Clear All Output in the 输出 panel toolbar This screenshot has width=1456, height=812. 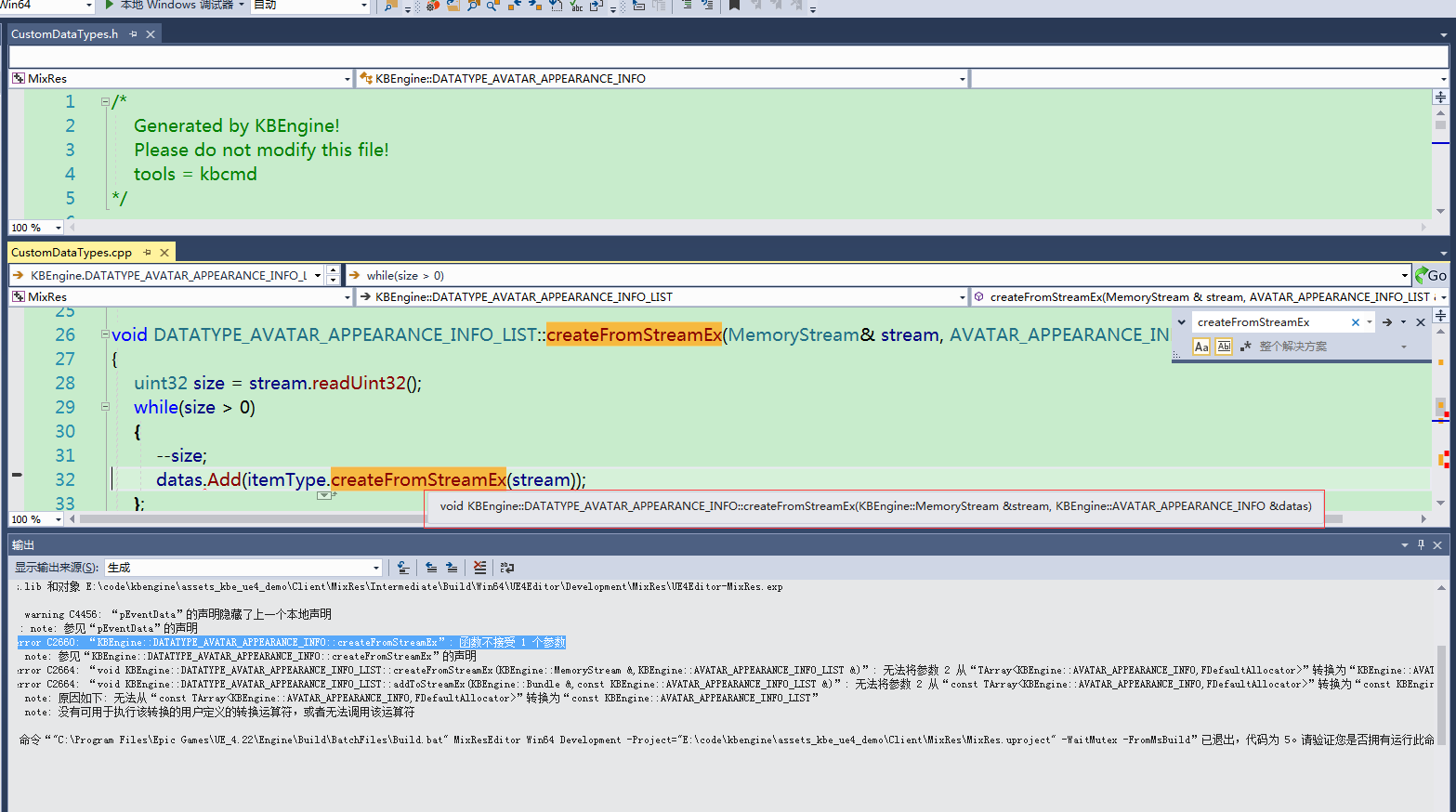coord(480,567)
